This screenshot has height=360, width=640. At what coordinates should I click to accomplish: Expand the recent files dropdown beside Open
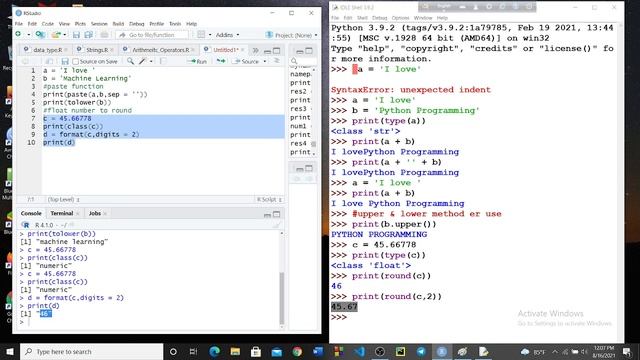pos(64,35)
